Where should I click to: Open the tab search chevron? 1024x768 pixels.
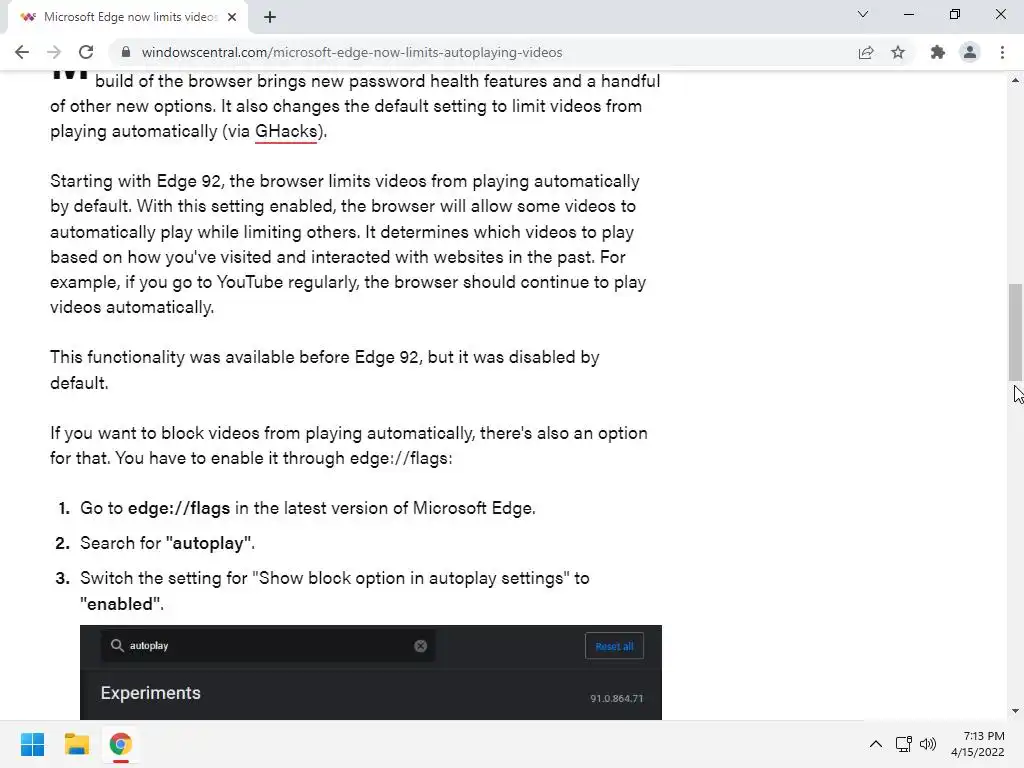[x=863, y=14]
